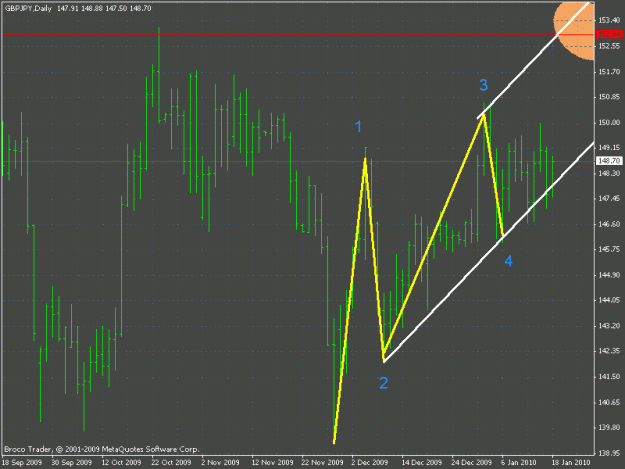
Task: Select the 146.60 price scale label
Action: 609,224
